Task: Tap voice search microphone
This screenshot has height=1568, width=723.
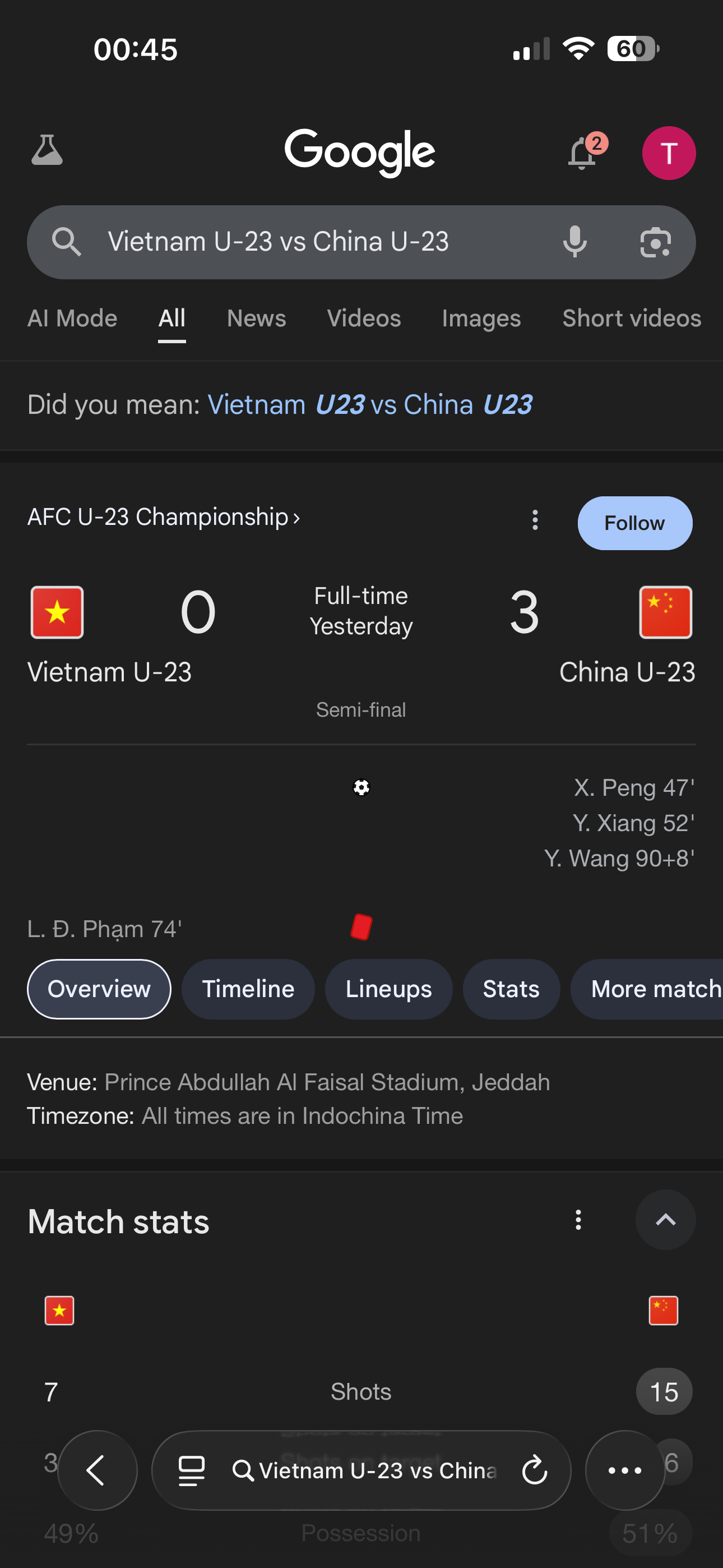Action: click(x=574, y=242)
